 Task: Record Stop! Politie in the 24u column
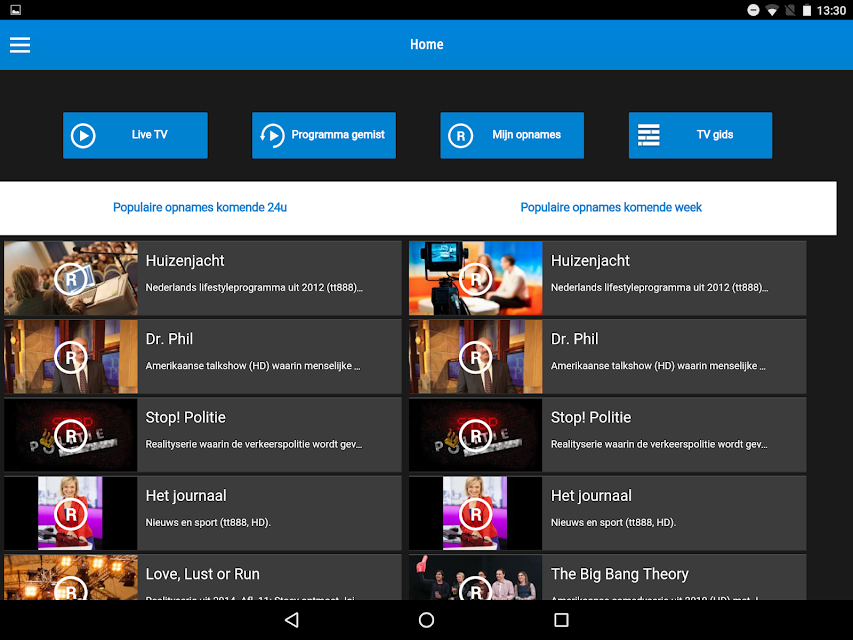[x=71, y=435]
